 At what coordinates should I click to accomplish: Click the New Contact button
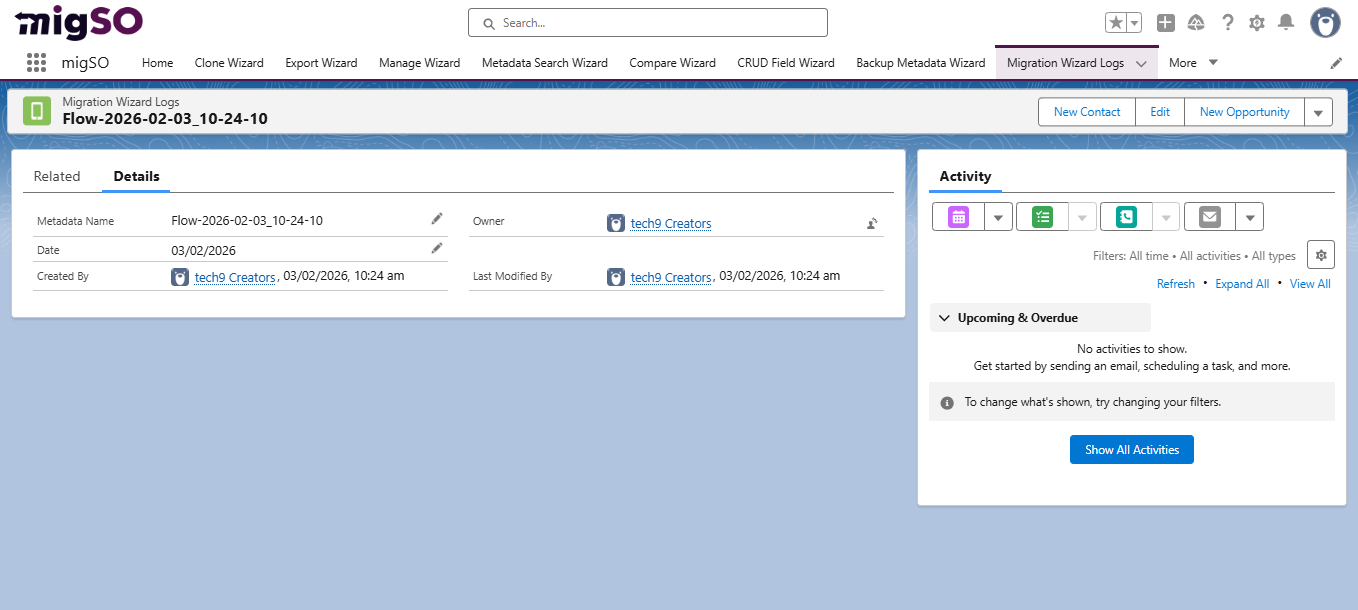click(x=1087, y=112)
